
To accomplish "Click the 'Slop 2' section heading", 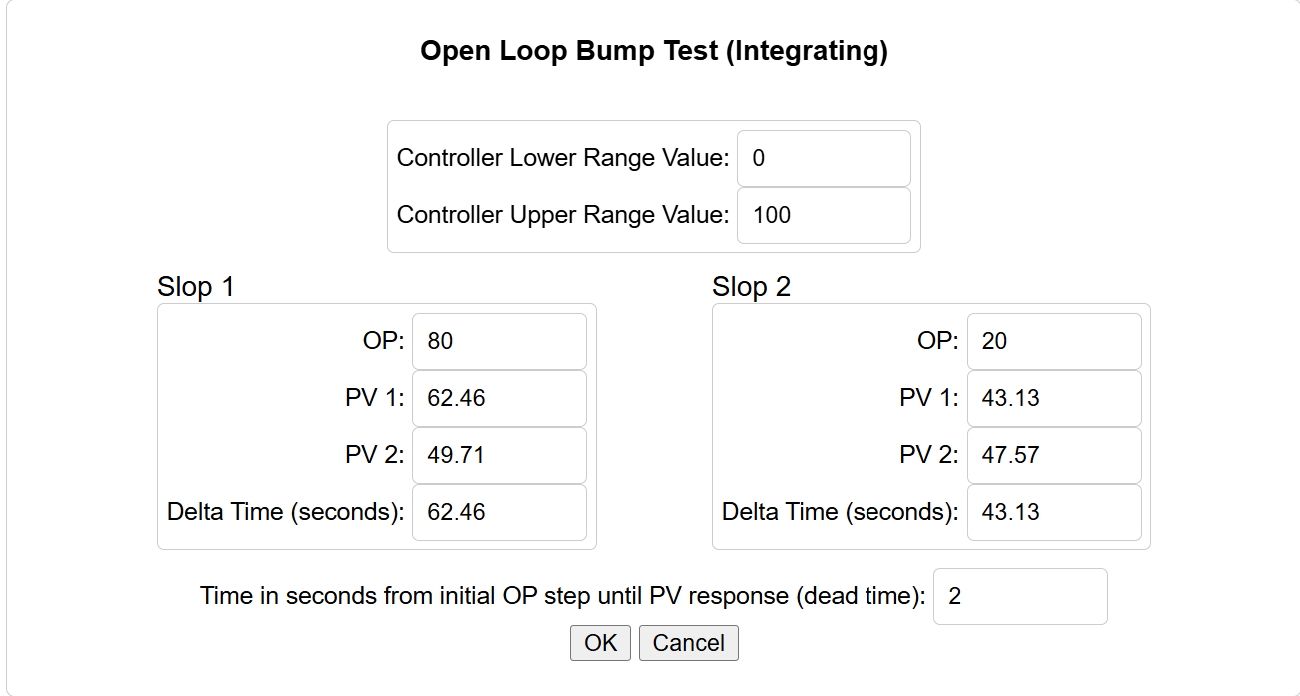I will 751,287.
